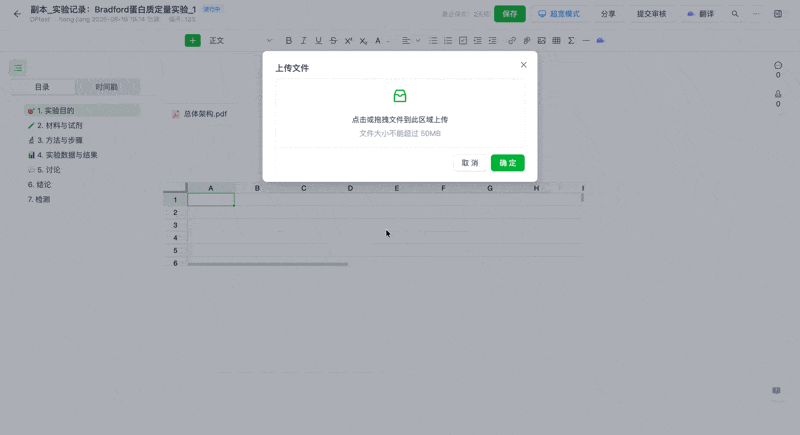800x435 pixels.
Task: Select column D header
Action: click(350, 188)
